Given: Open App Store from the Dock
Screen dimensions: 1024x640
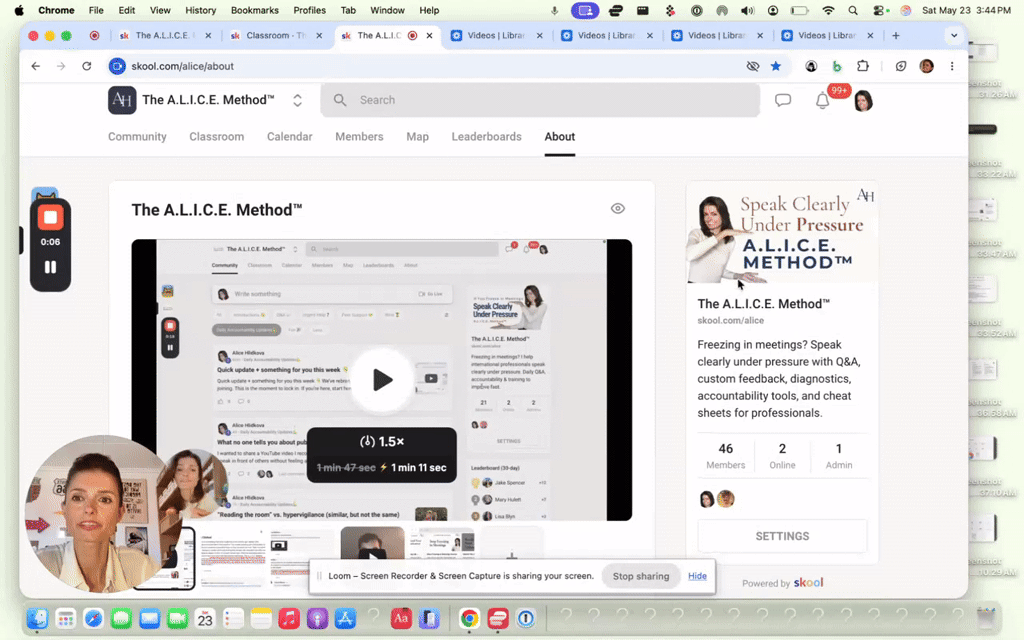Looking at the screenshot, I should (345, 618).
